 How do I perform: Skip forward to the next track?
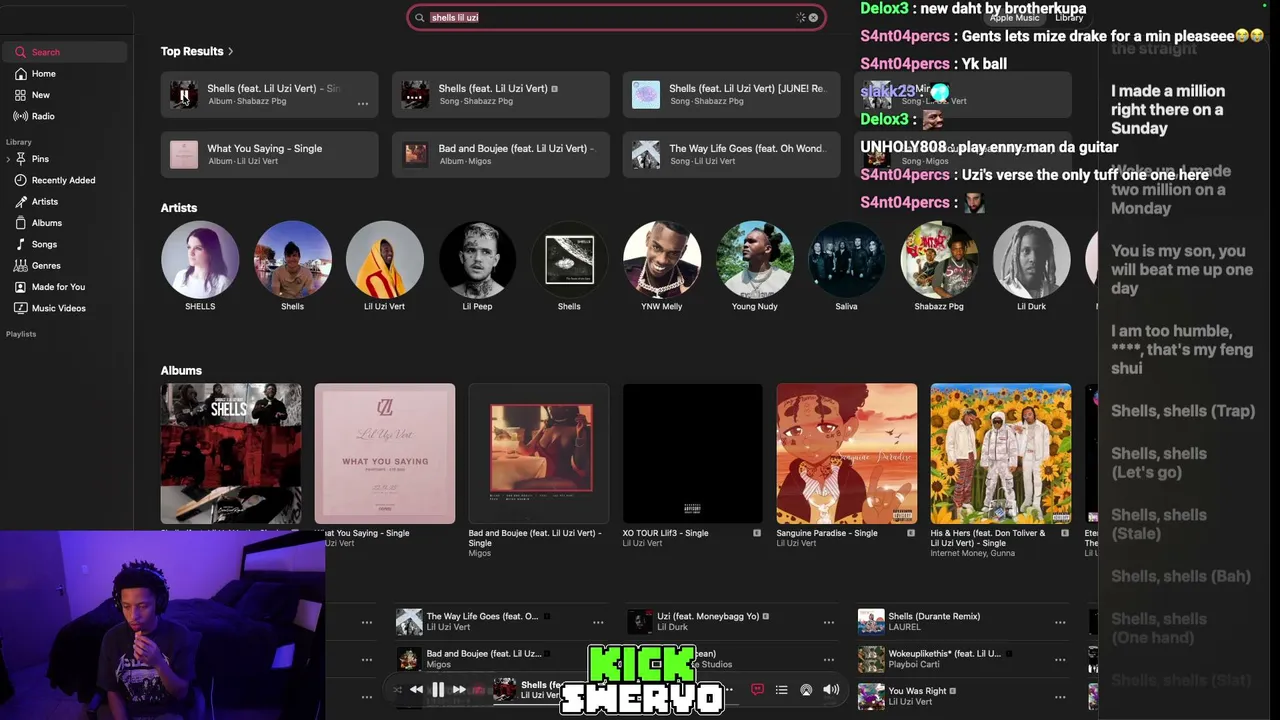click(459, 689)
